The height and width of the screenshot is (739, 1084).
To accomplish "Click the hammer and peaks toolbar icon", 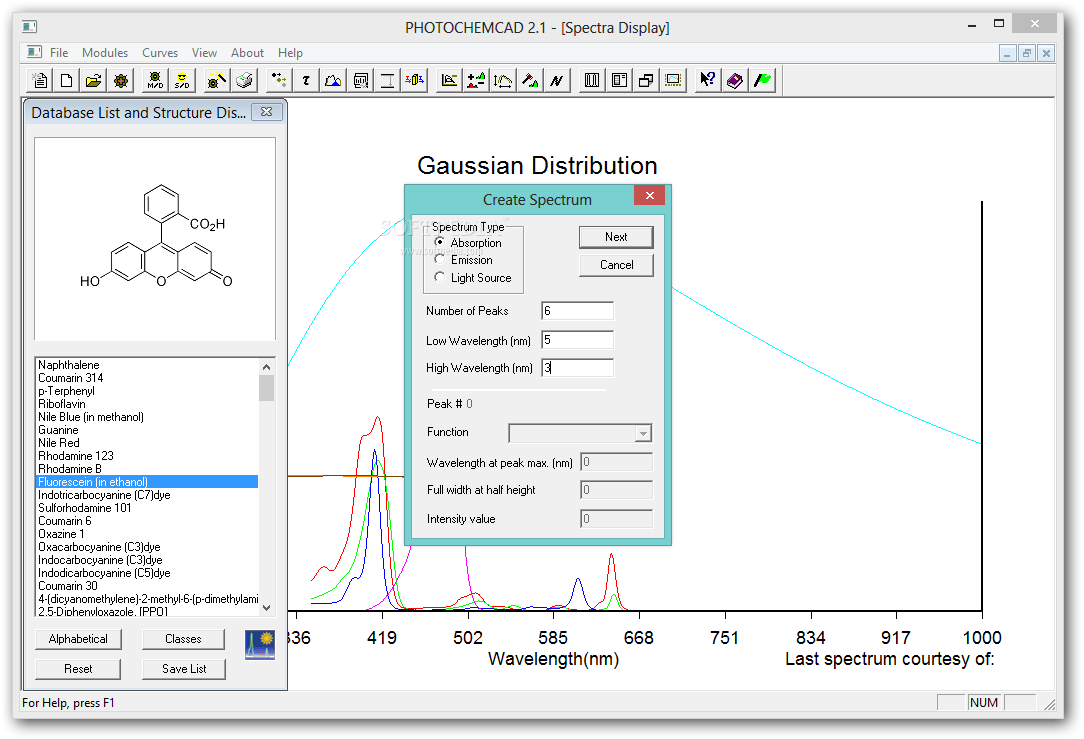I will coord(530,80).
